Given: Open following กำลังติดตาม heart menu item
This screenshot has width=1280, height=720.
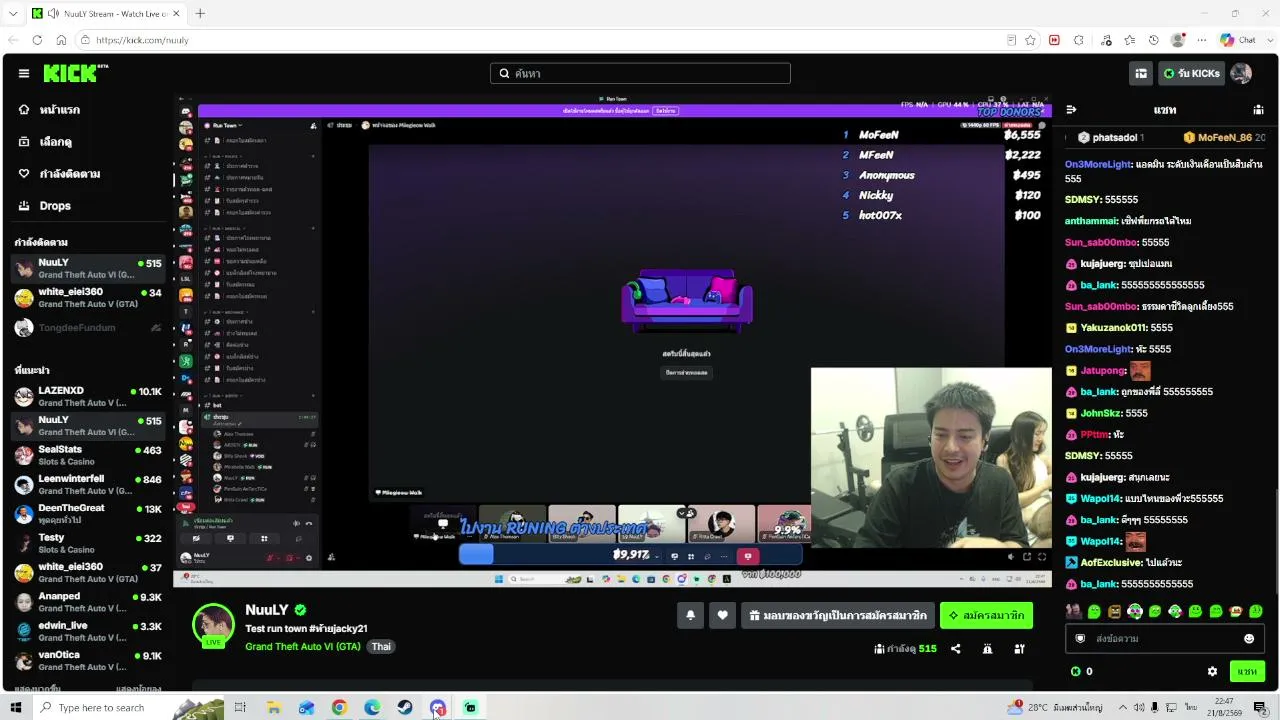Looking at the screenshot, I should tap(87, 174).
